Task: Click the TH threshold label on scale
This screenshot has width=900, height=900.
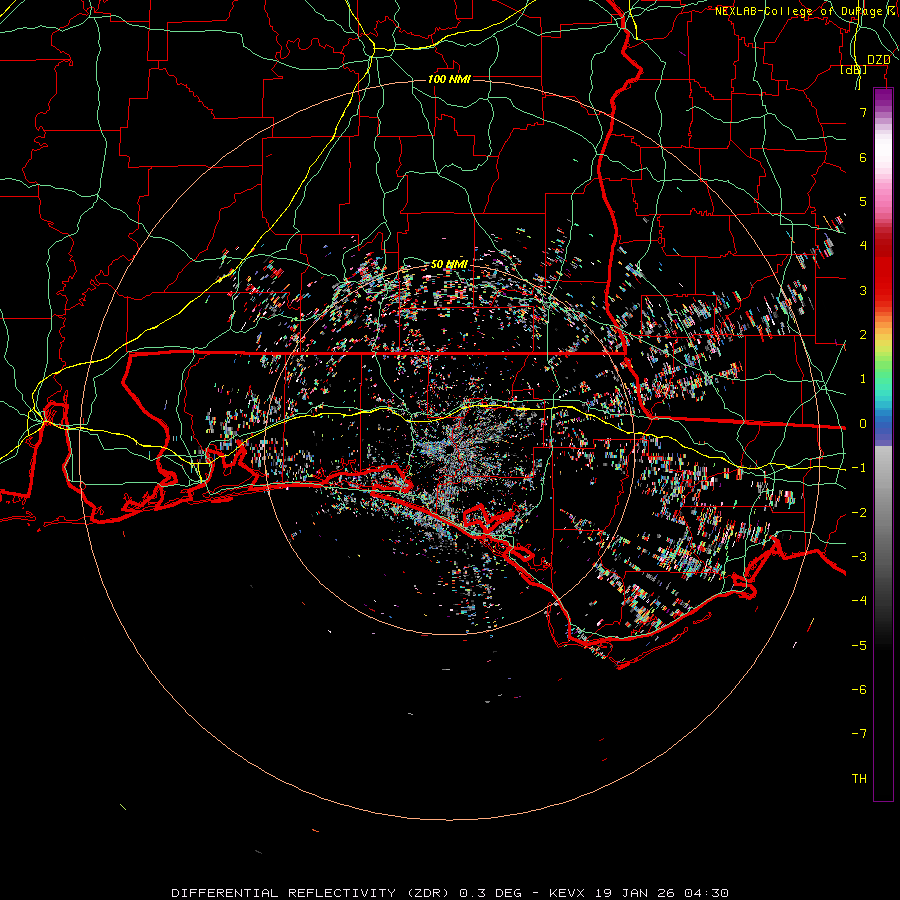Action: [859, 779]
